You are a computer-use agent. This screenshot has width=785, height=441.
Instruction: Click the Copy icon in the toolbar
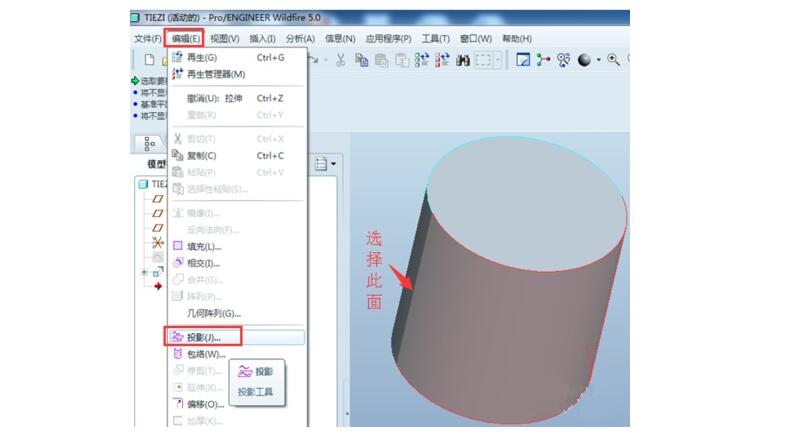(x=361, y=60)
